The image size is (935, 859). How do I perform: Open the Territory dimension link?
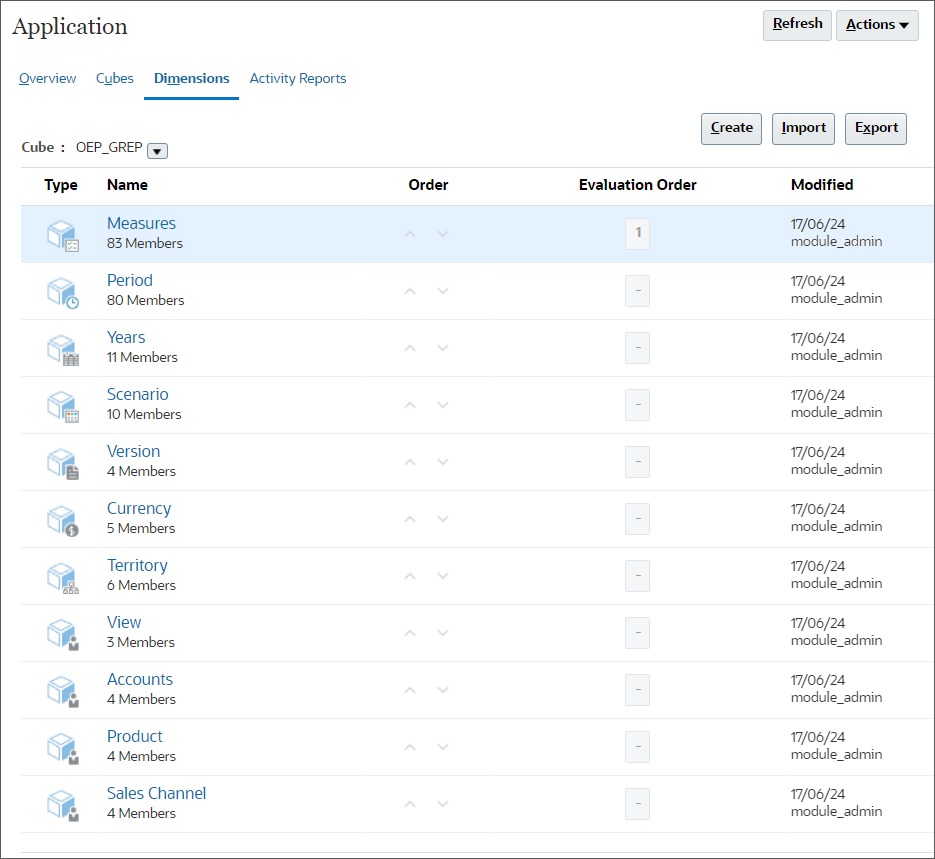point(137,565)
